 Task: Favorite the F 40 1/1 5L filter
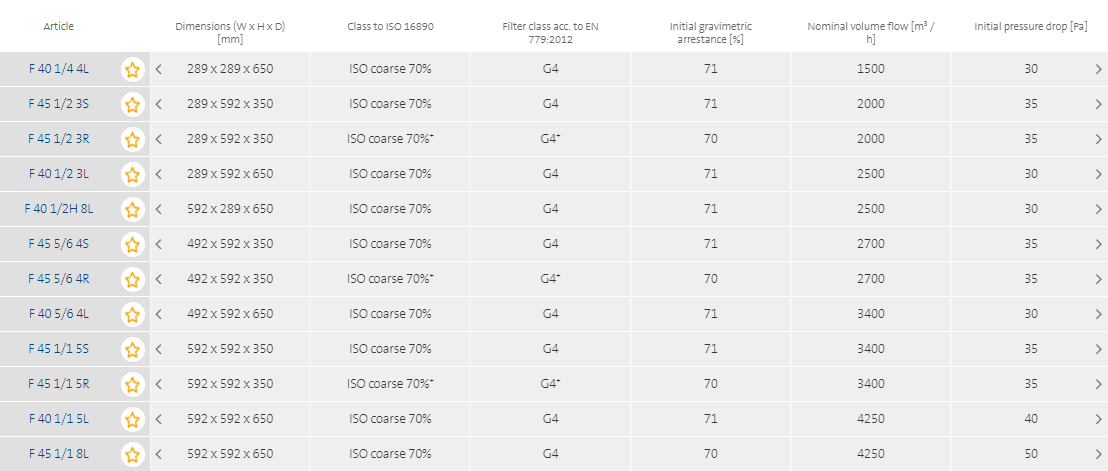[x=132, y=419]
